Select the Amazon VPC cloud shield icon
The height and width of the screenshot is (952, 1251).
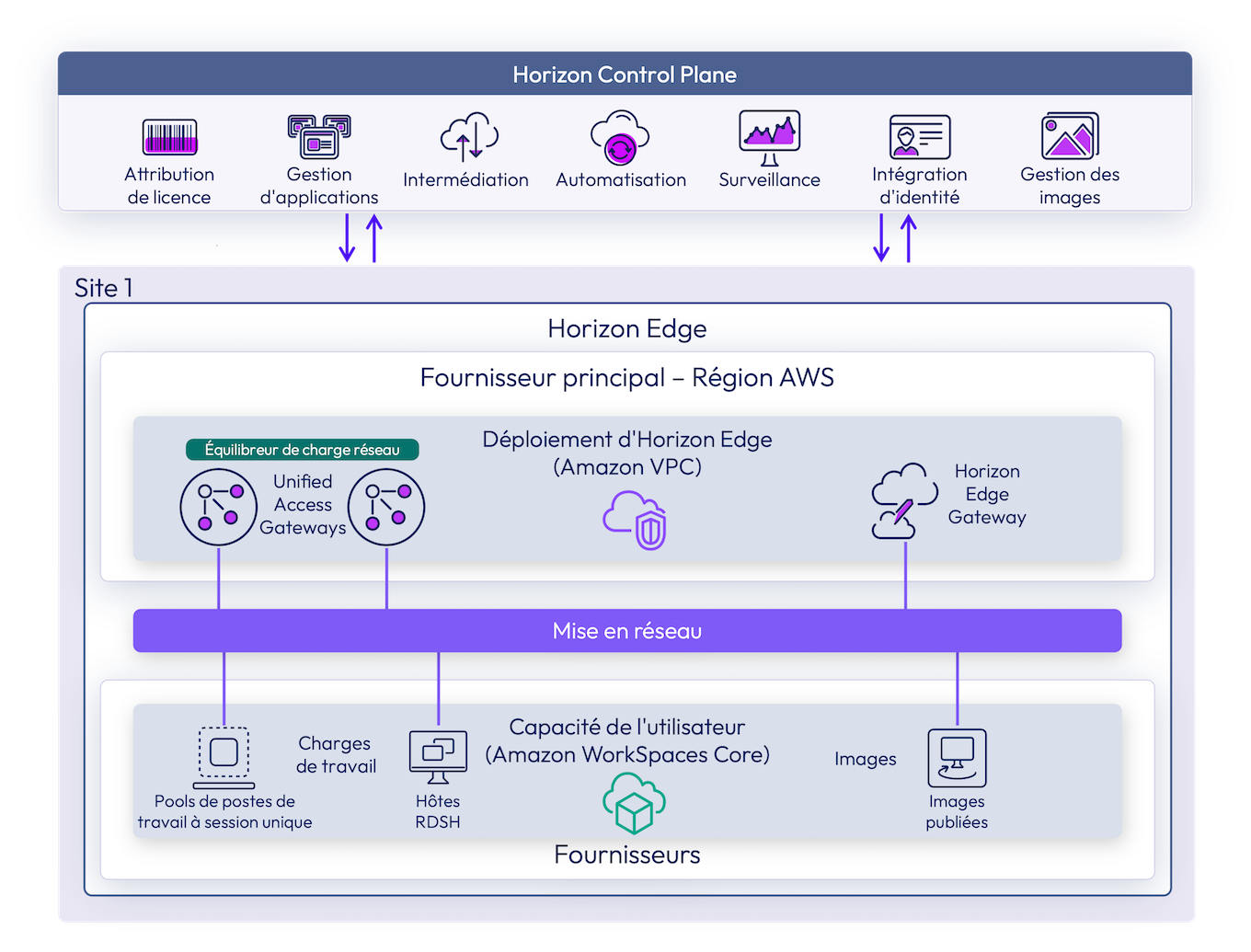[x=635, y=520]
